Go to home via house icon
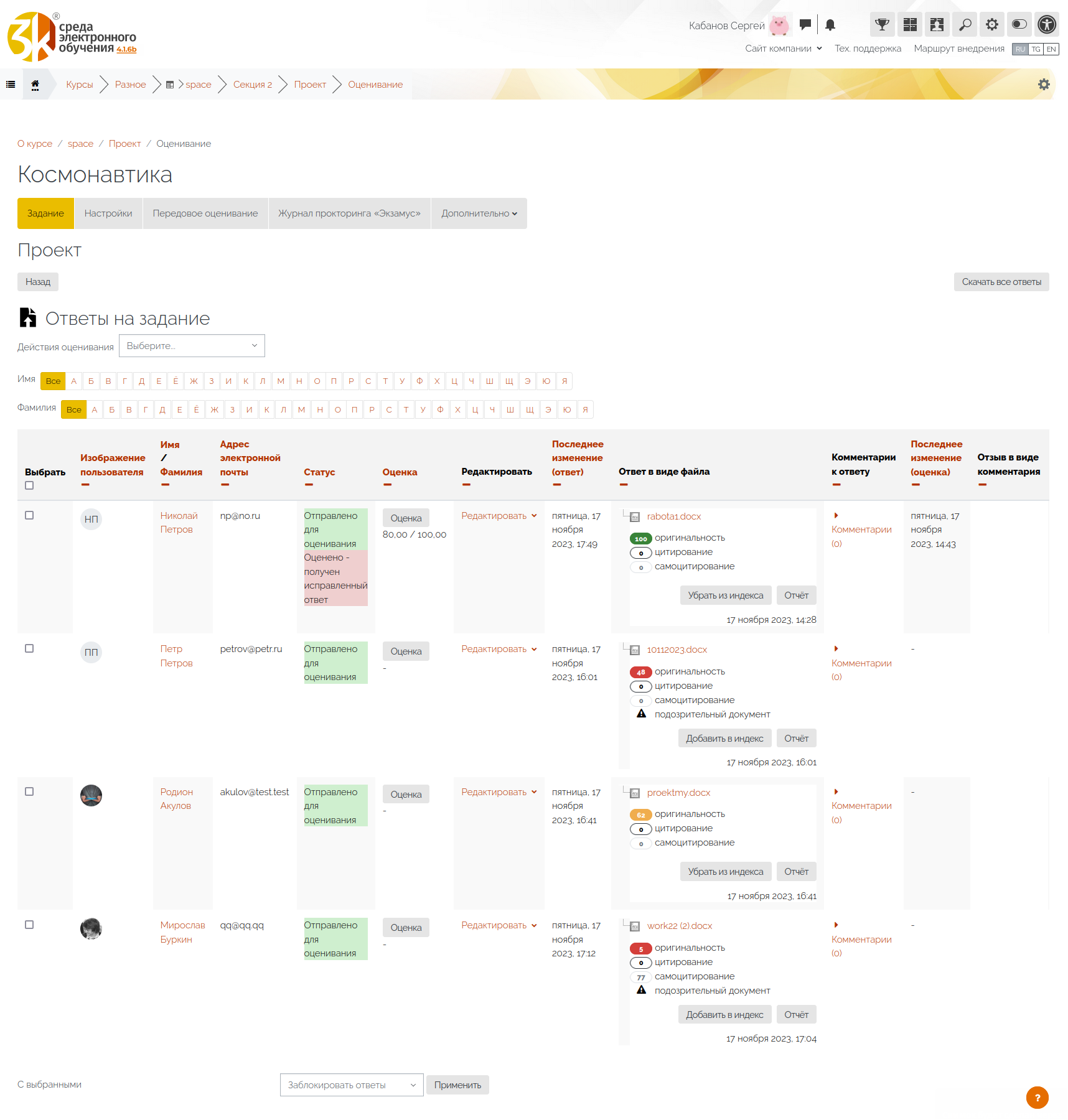 35,85
